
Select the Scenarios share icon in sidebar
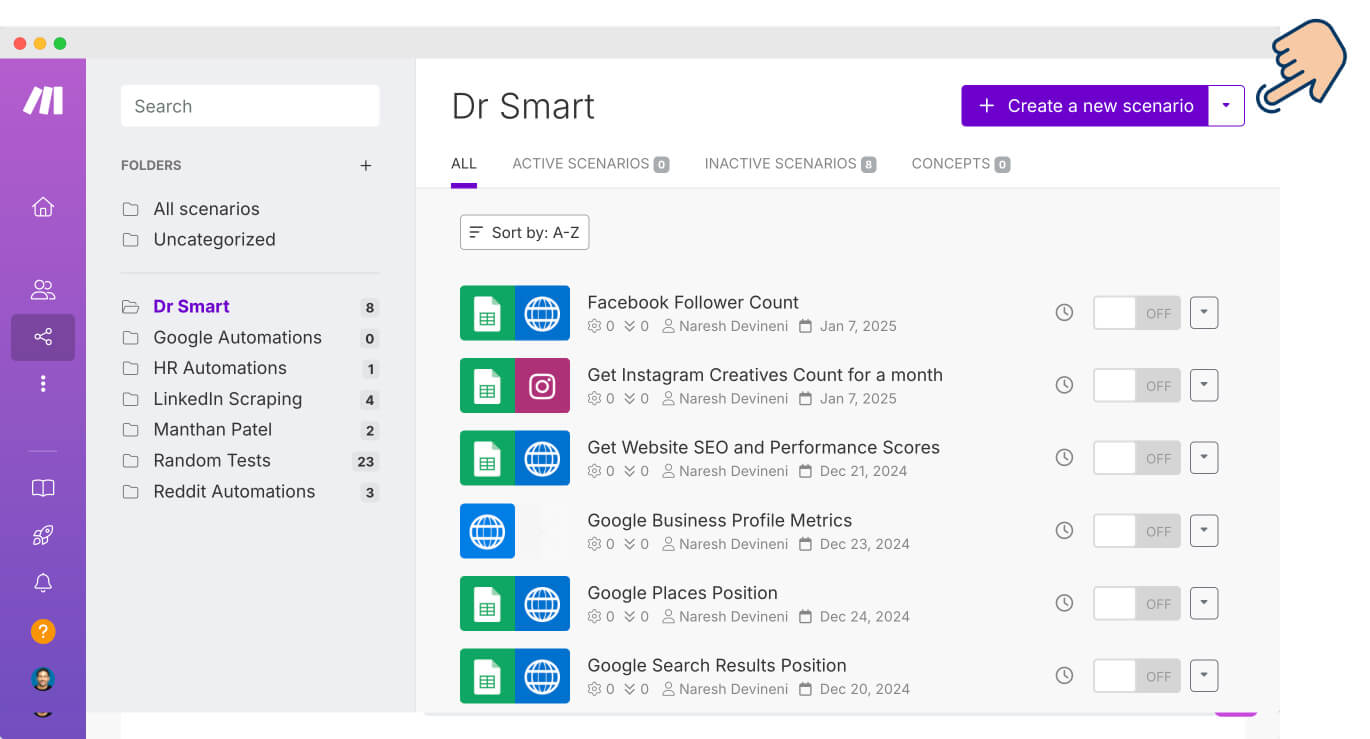tap(43, 337)
